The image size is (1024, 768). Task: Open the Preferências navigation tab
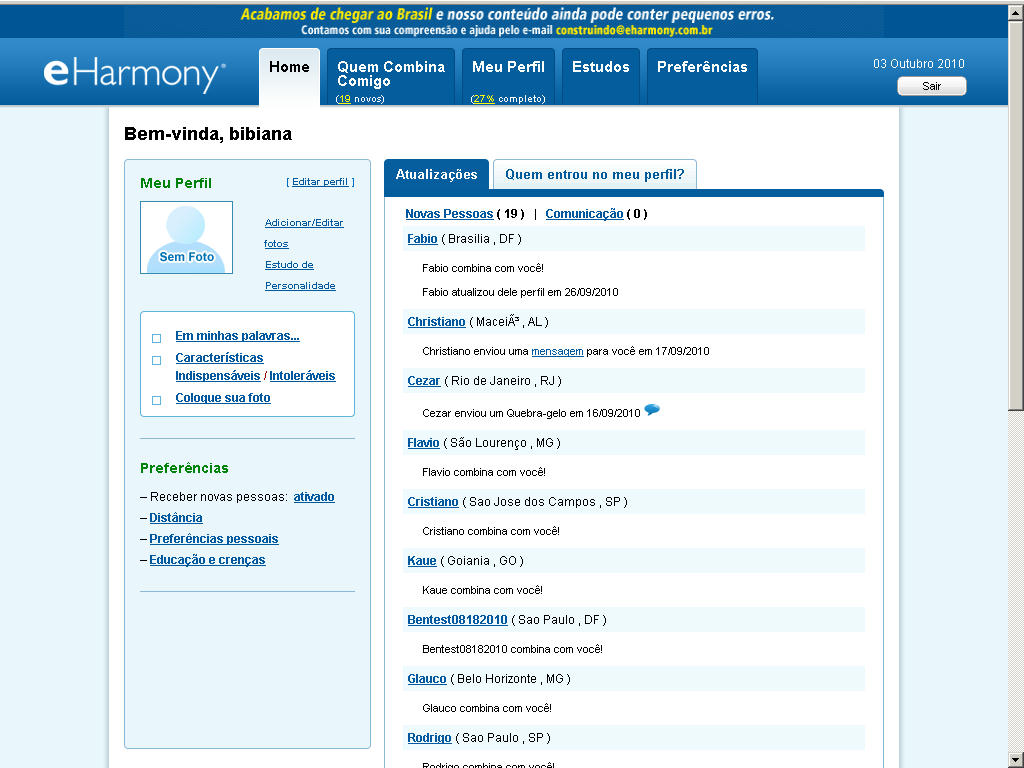pos(702,76)
